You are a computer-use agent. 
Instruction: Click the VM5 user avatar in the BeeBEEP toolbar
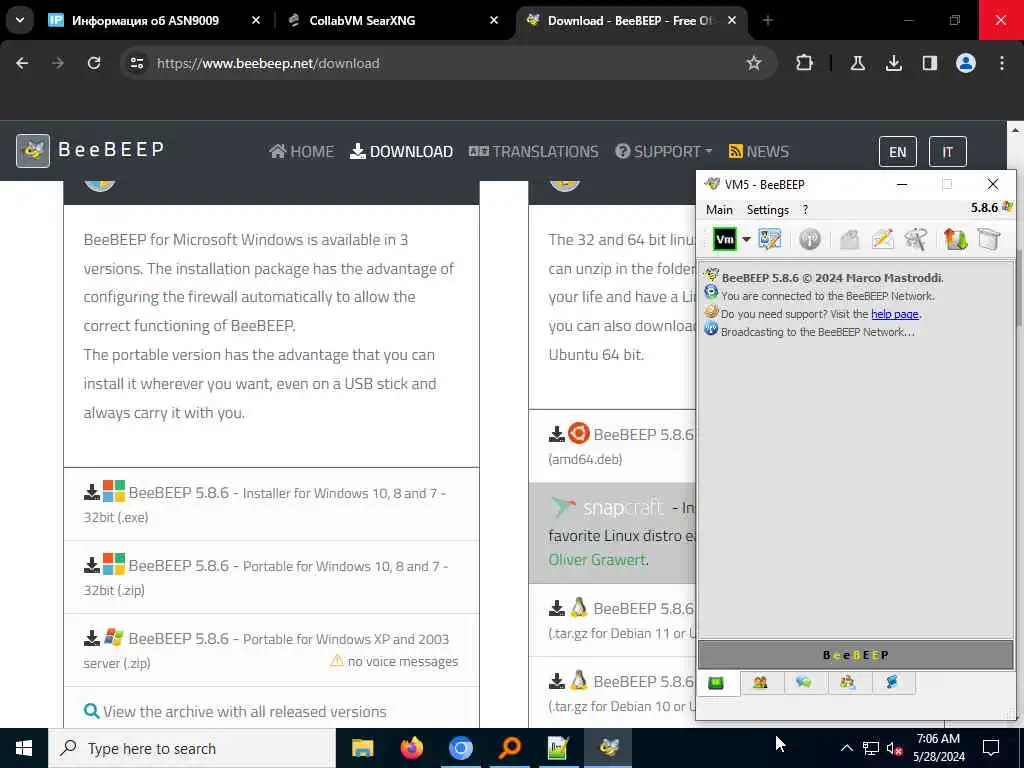coord(724,240)
